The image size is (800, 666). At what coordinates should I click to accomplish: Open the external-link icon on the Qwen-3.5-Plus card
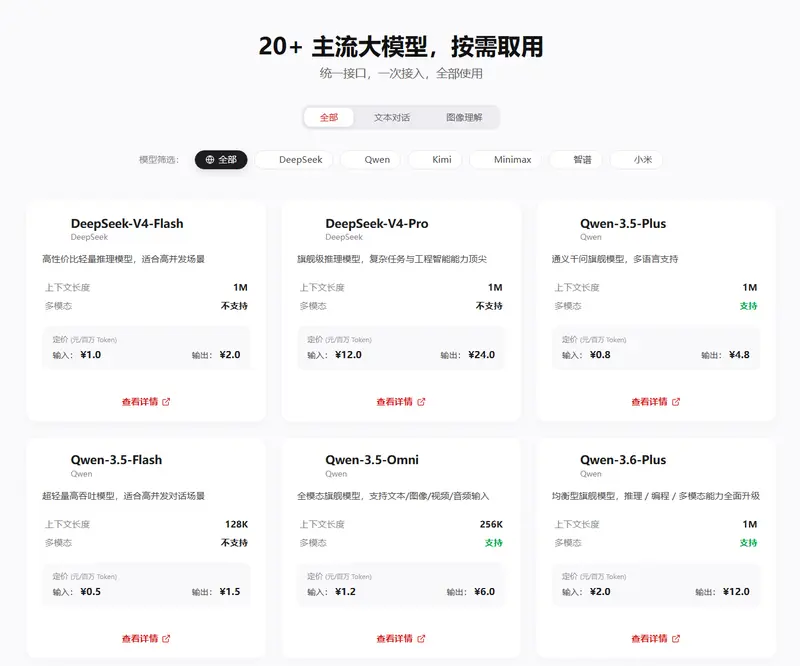(x=676, y=402)
